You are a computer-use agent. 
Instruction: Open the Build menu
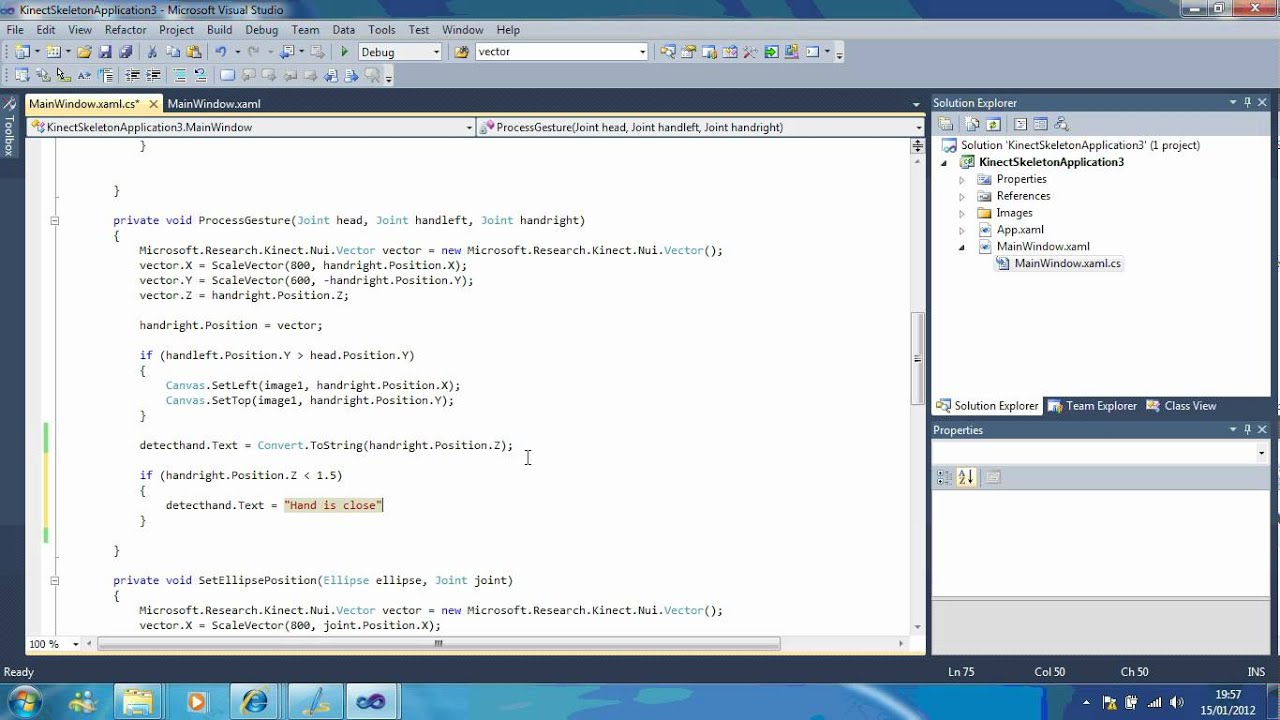219,30
